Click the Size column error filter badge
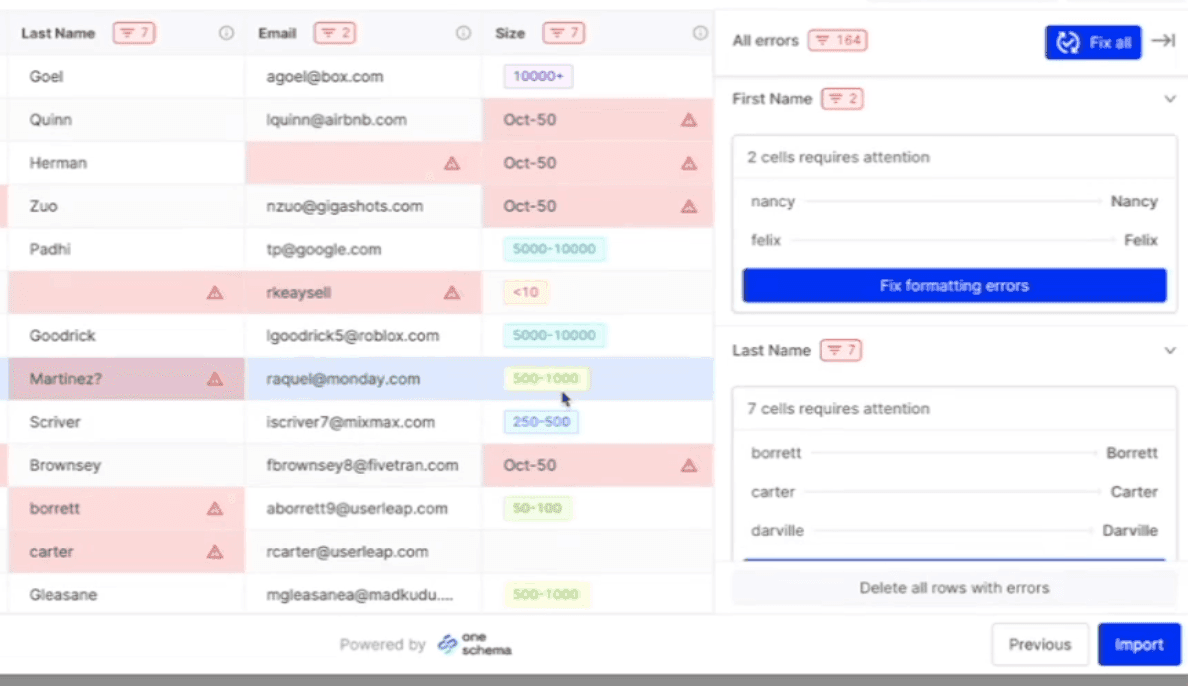 point(563,33)
